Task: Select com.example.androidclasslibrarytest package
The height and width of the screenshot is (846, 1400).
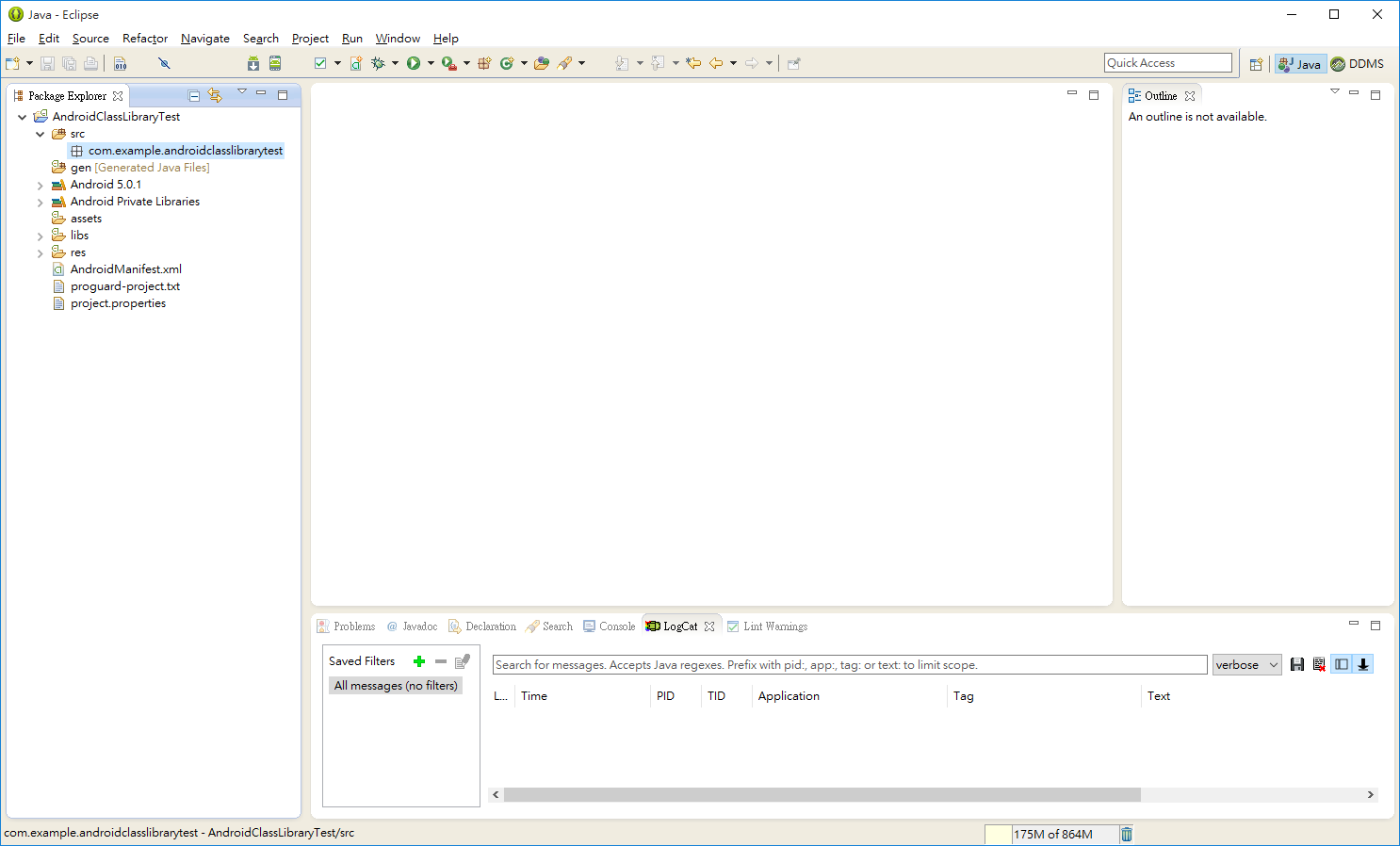Action: click(x=176, y=151)
